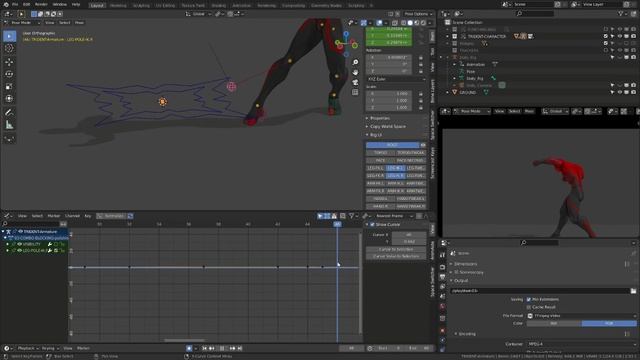Open the Window menu
Viewport: 640px width, 360px height.
(60, 4)
